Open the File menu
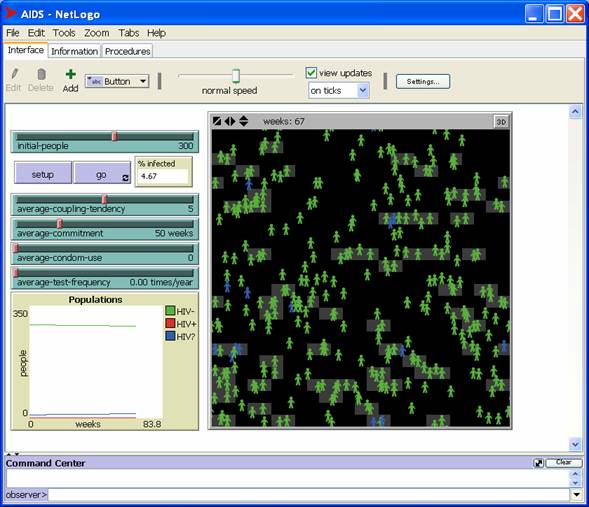Image resolution: width=589 pixels, height=507 pixels. tap(13, 33)
